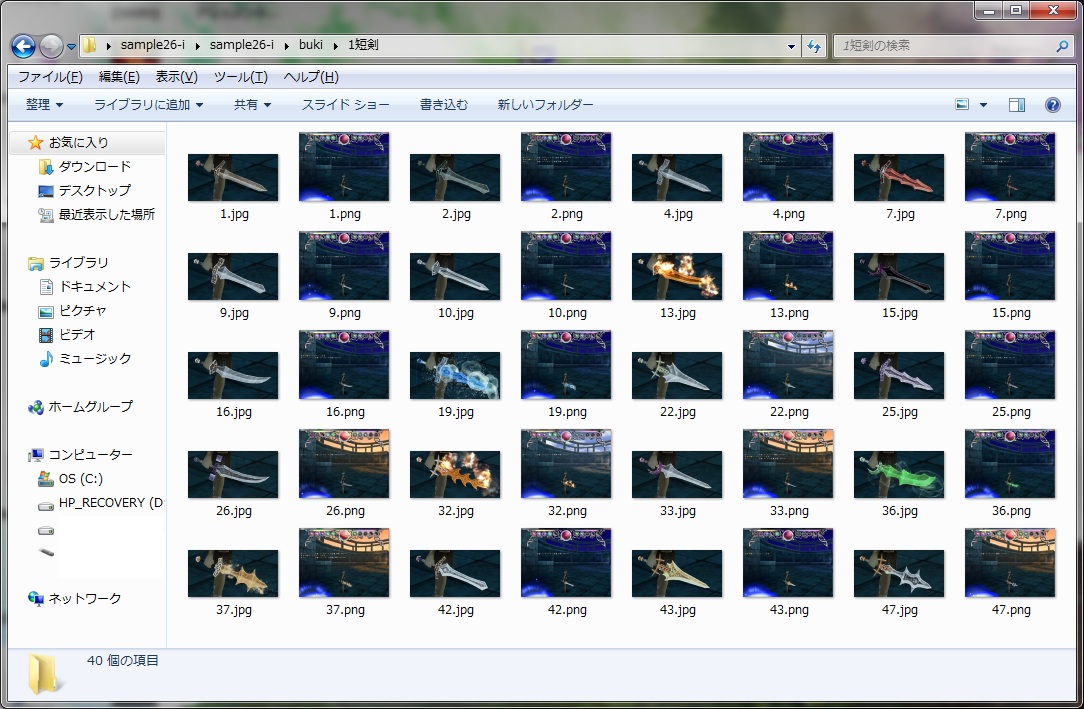Screen dimensions: 1084x709
Task: Open the ファイル(F) menu
Action: 50,77
